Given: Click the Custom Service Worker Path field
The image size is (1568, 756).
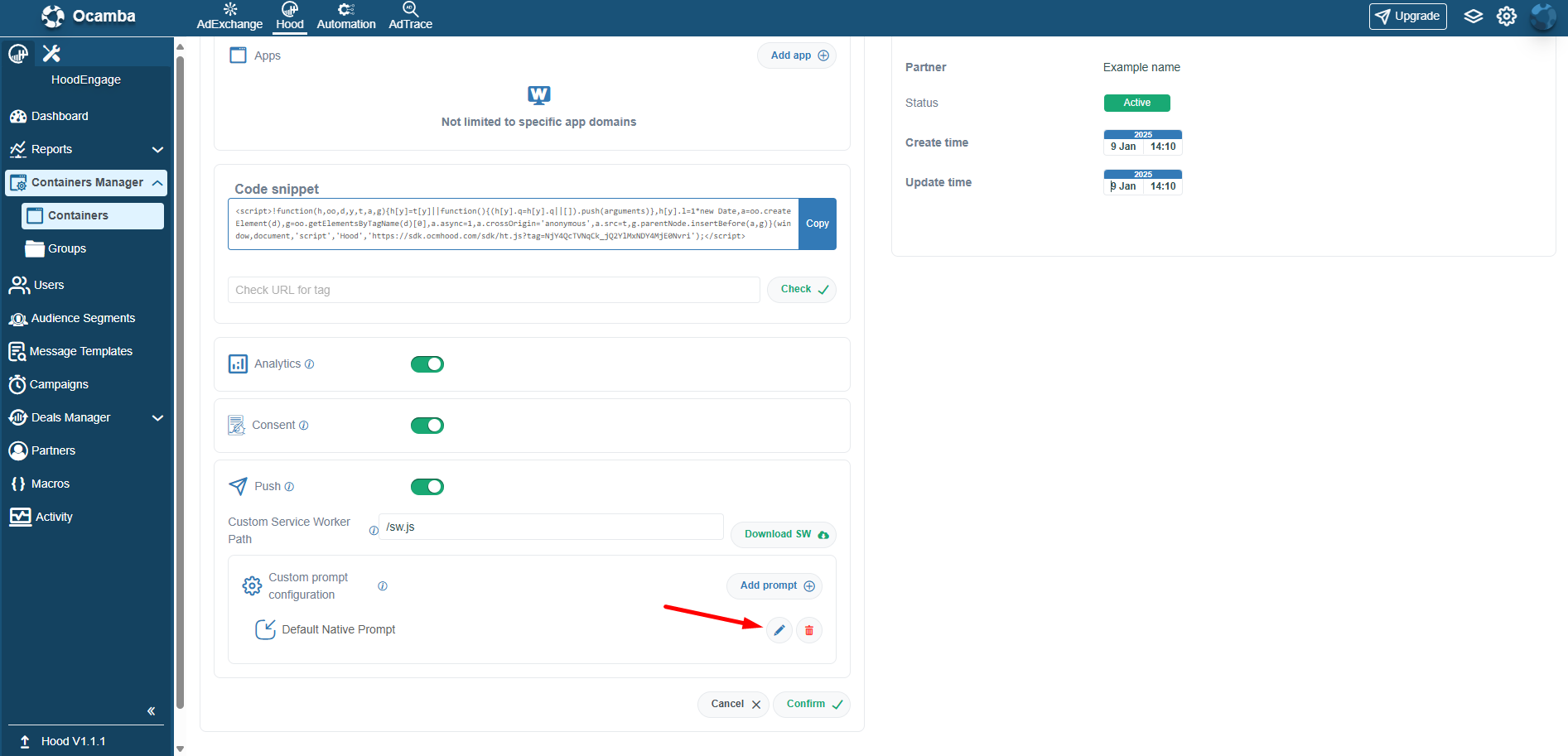Looking at the screenshot, I should 551,527.
